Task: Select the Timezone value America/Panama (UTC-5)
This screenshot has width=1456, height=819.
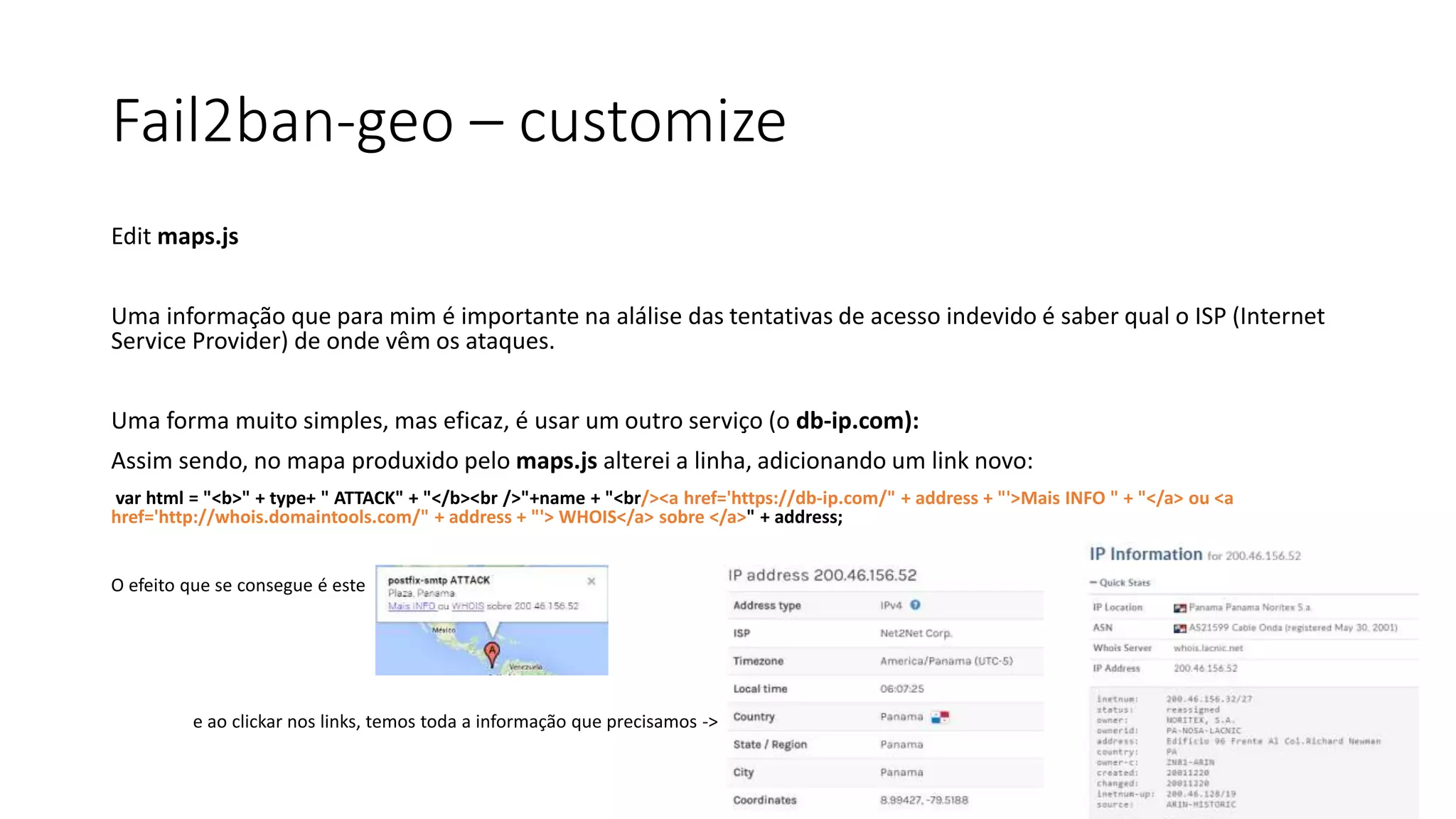Action: pos(946,661)
